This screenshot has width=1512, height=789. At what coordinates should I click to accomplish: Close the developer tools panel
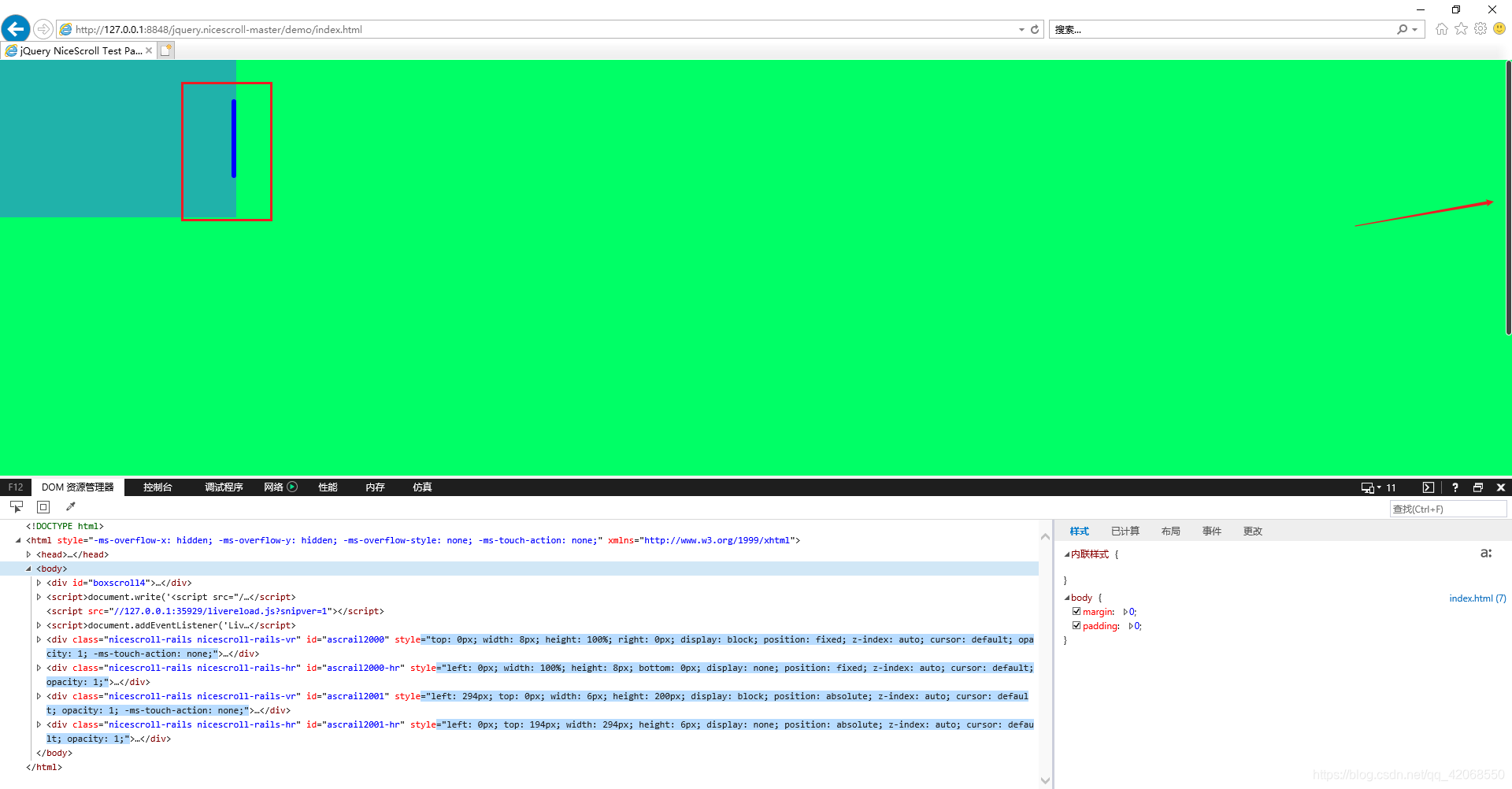pos(1501,487)
